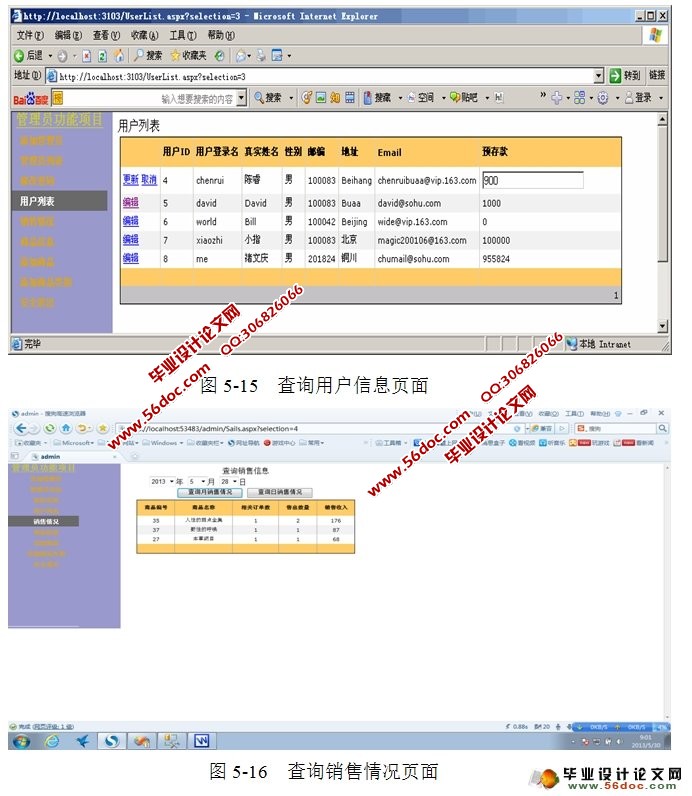This screenshot has width=692, height=796.
Task: Click 编辑 link for user david
Action: (x=130, y=202)
